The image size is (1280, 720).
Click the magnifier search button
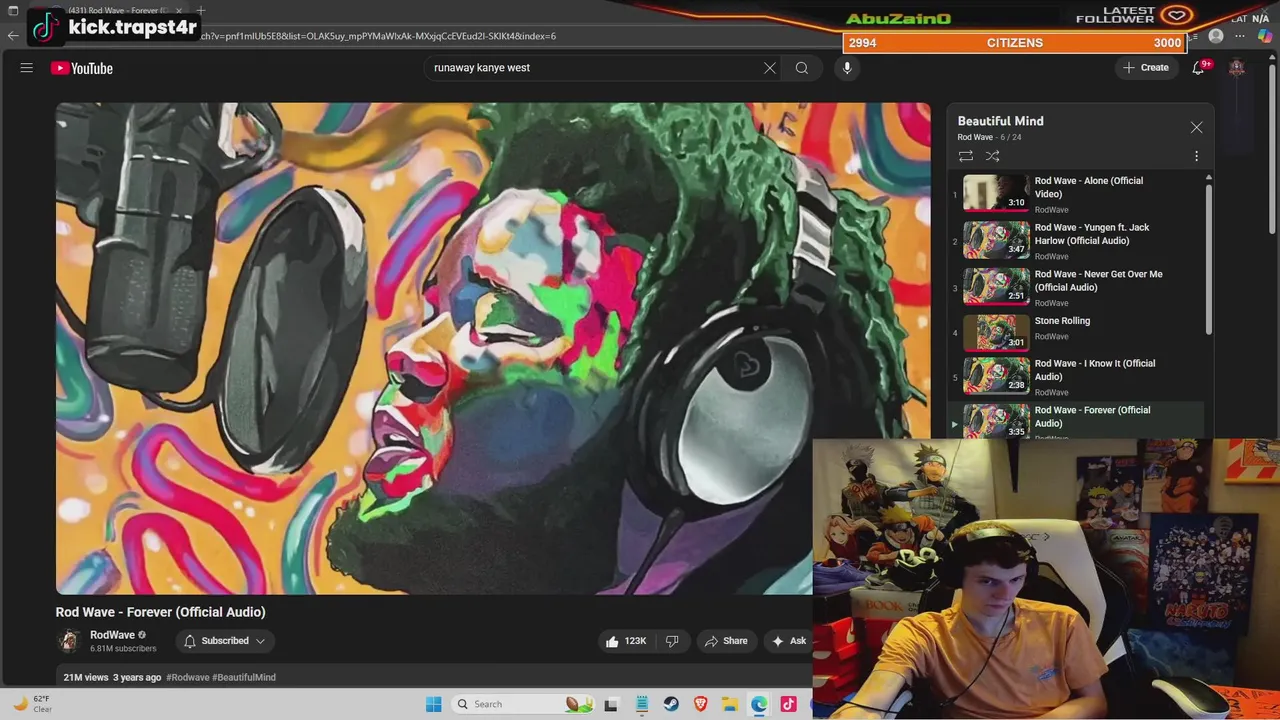tap(802, 68)
